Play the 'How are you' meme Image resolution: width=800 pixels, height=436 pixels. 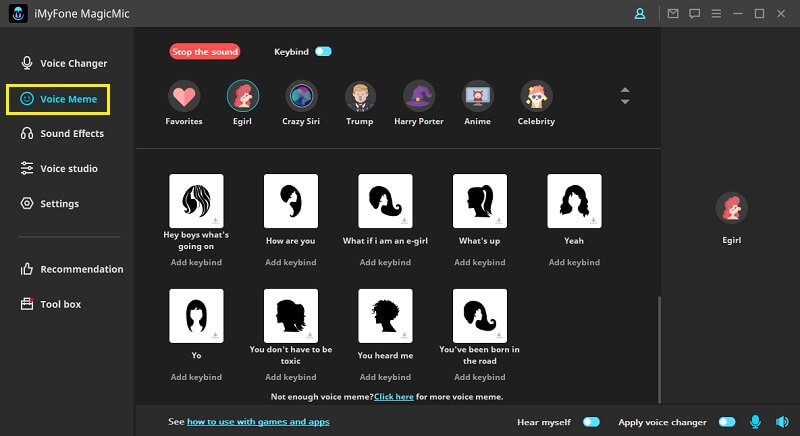pos(291,201)
